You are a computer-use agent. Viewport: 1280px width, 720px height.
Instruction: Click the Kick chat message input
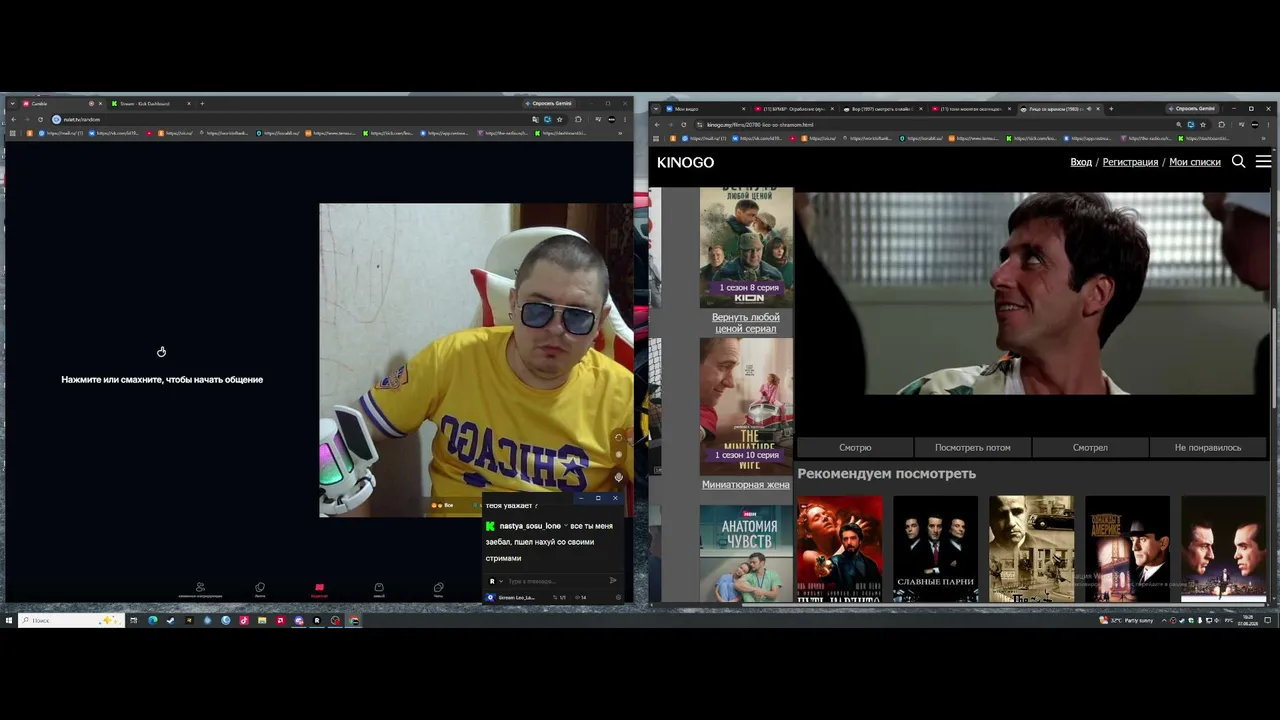coord(552,581)
